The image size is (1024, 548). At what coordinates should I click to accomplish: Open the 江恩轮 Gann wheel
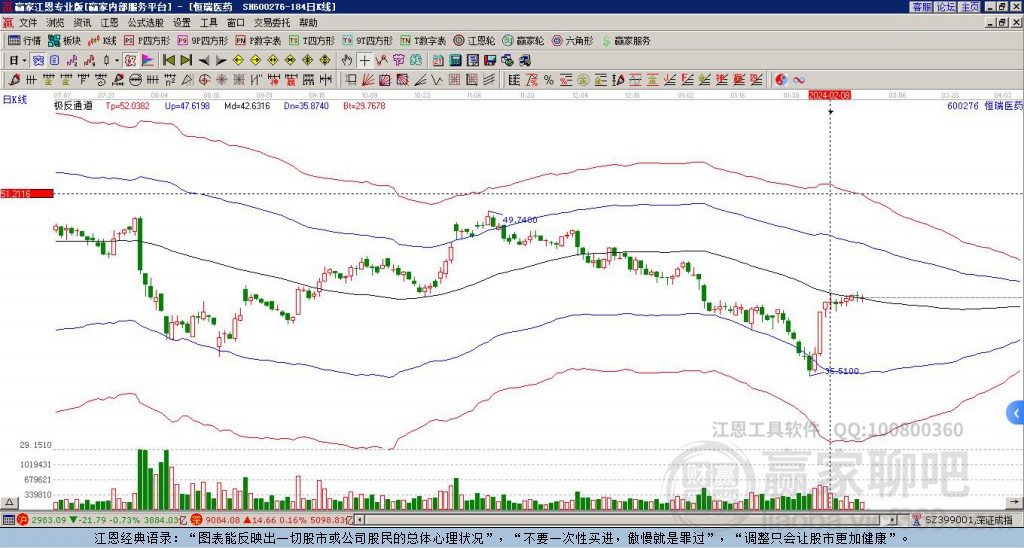(x=474, y=40)
